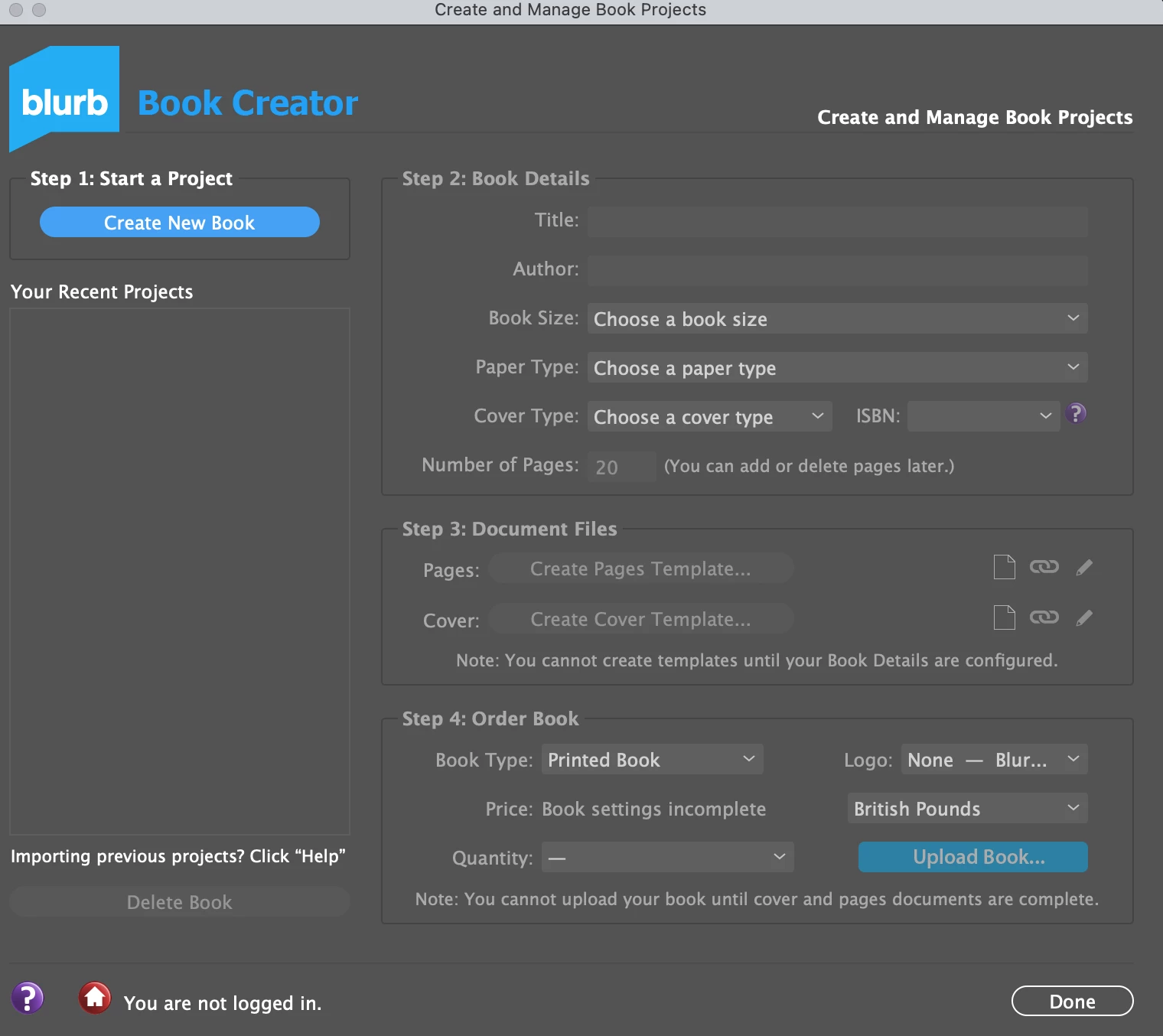Image resolution: width=1163 pixels, height=1036 pixels.
Task: Click "Importing previous projects? Click “Help”" text
Action: pyautogui.click(x=178, y=856)
